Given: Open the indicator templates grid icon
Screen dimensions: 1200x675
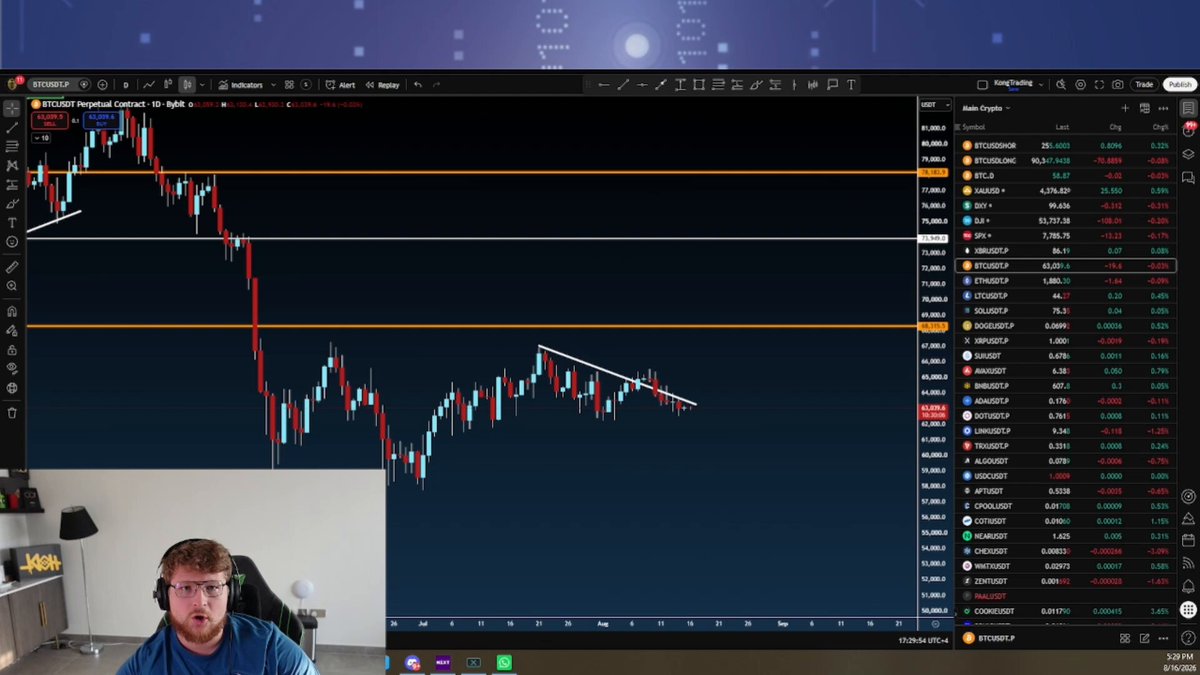Looking at the screenshot, I should pos(289,85).
